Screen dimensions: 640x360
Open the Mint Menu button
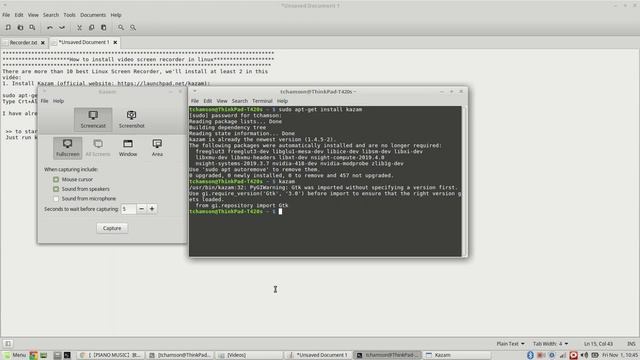click(15, 355)
